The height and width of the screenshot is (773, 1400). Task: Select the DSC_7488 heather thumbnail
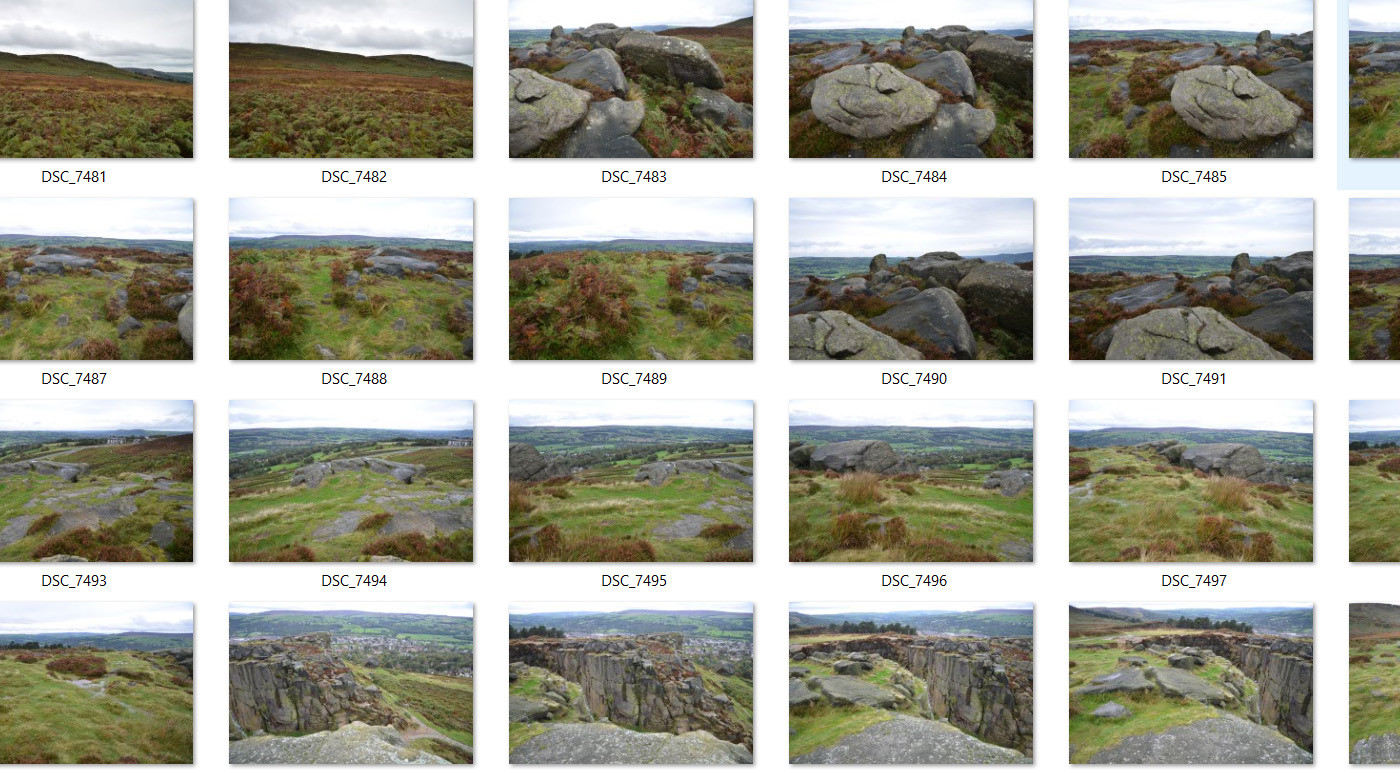(x=351, y=279)
